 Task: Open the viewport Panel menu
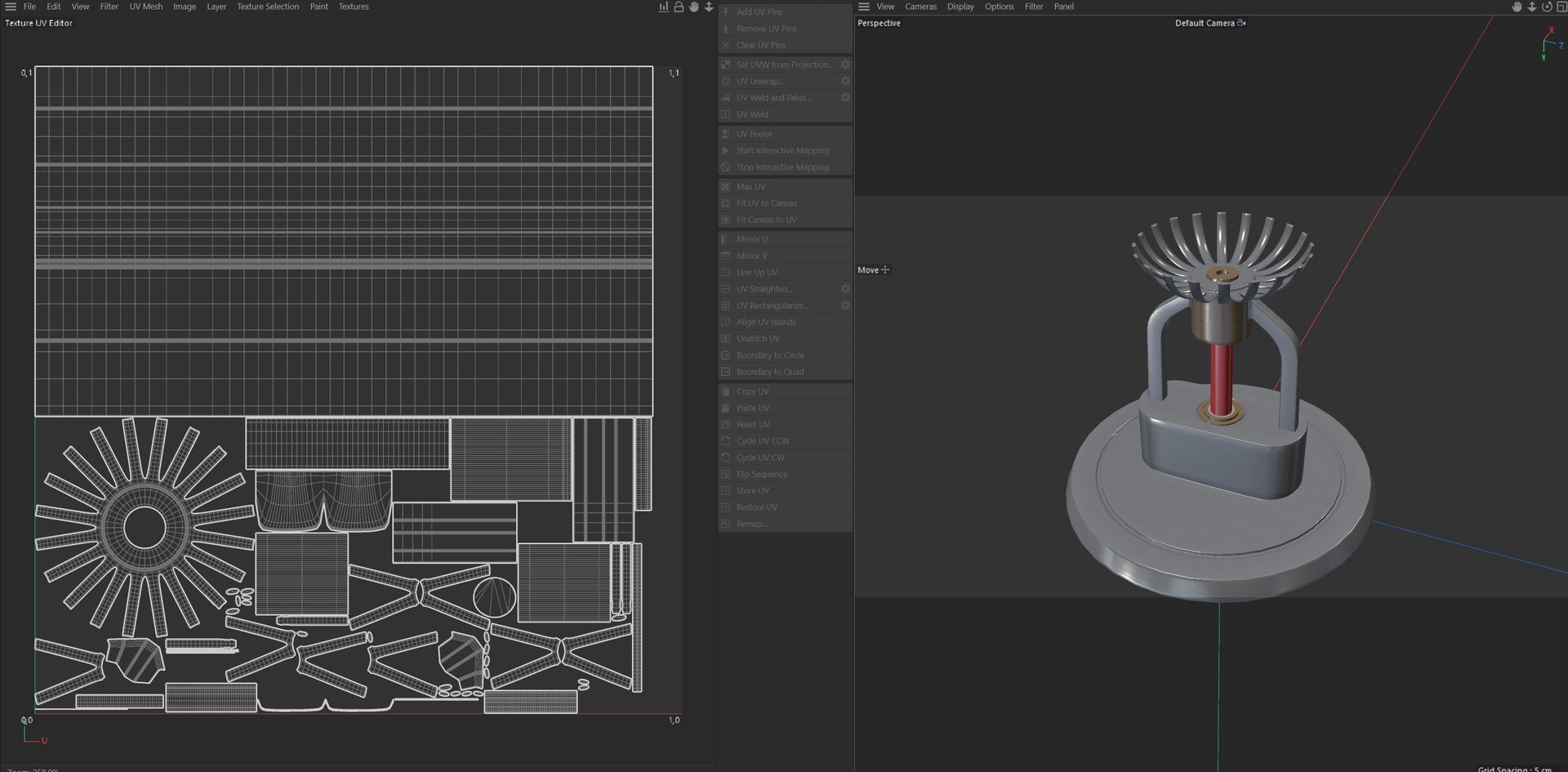[x=1063, y=7]
